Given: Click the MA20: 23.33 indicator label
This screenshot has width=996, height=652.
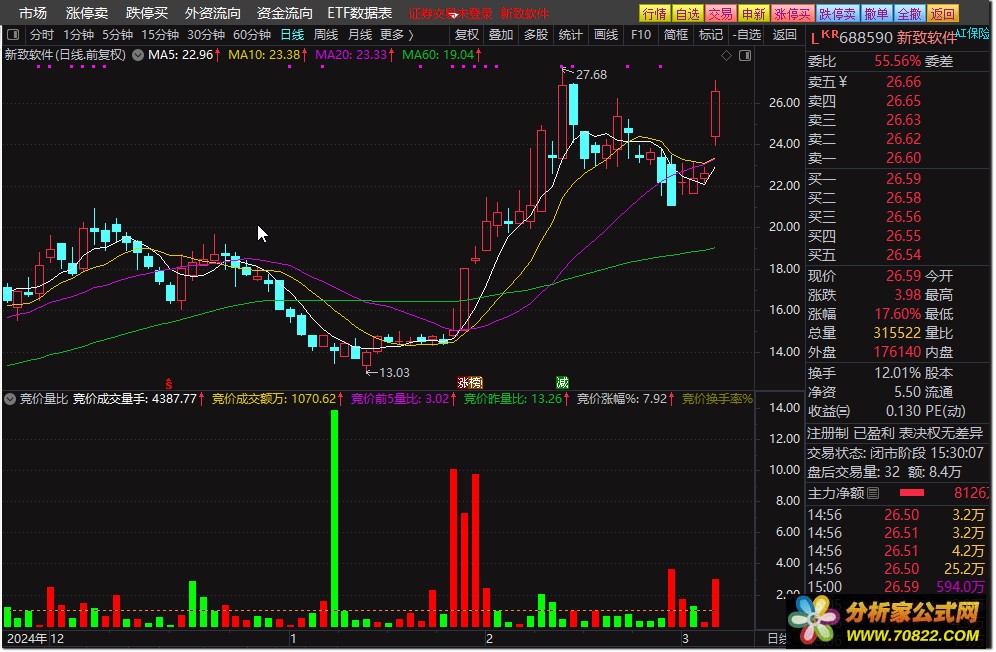Looking at the screenshot, I should 354,55.
